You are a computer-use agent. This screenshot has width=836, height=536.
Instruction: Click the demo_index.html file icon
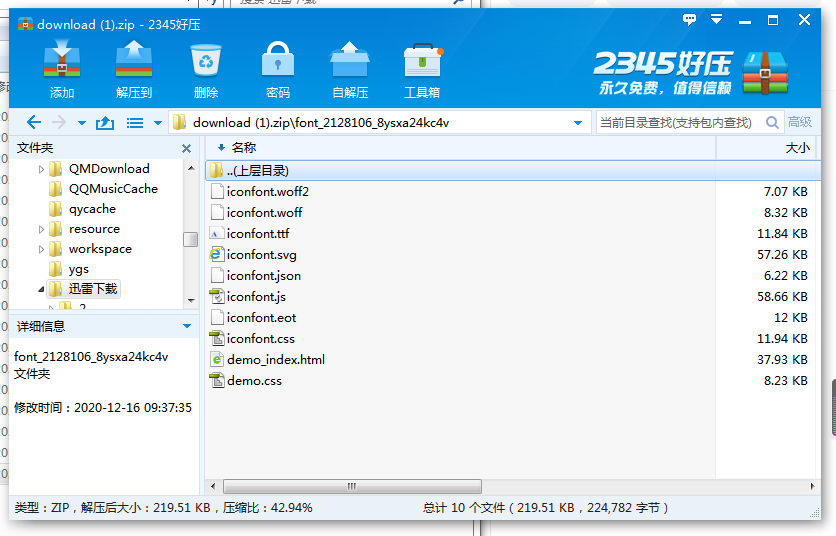216,360
